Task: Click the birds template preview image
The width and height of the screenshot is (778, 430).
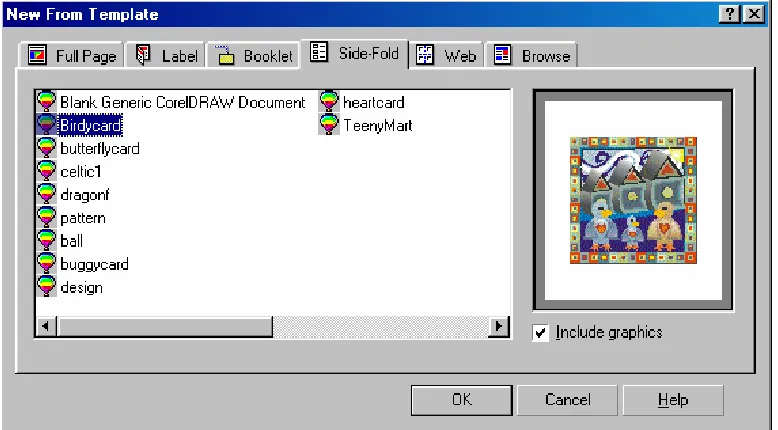Action: [633, 200]
